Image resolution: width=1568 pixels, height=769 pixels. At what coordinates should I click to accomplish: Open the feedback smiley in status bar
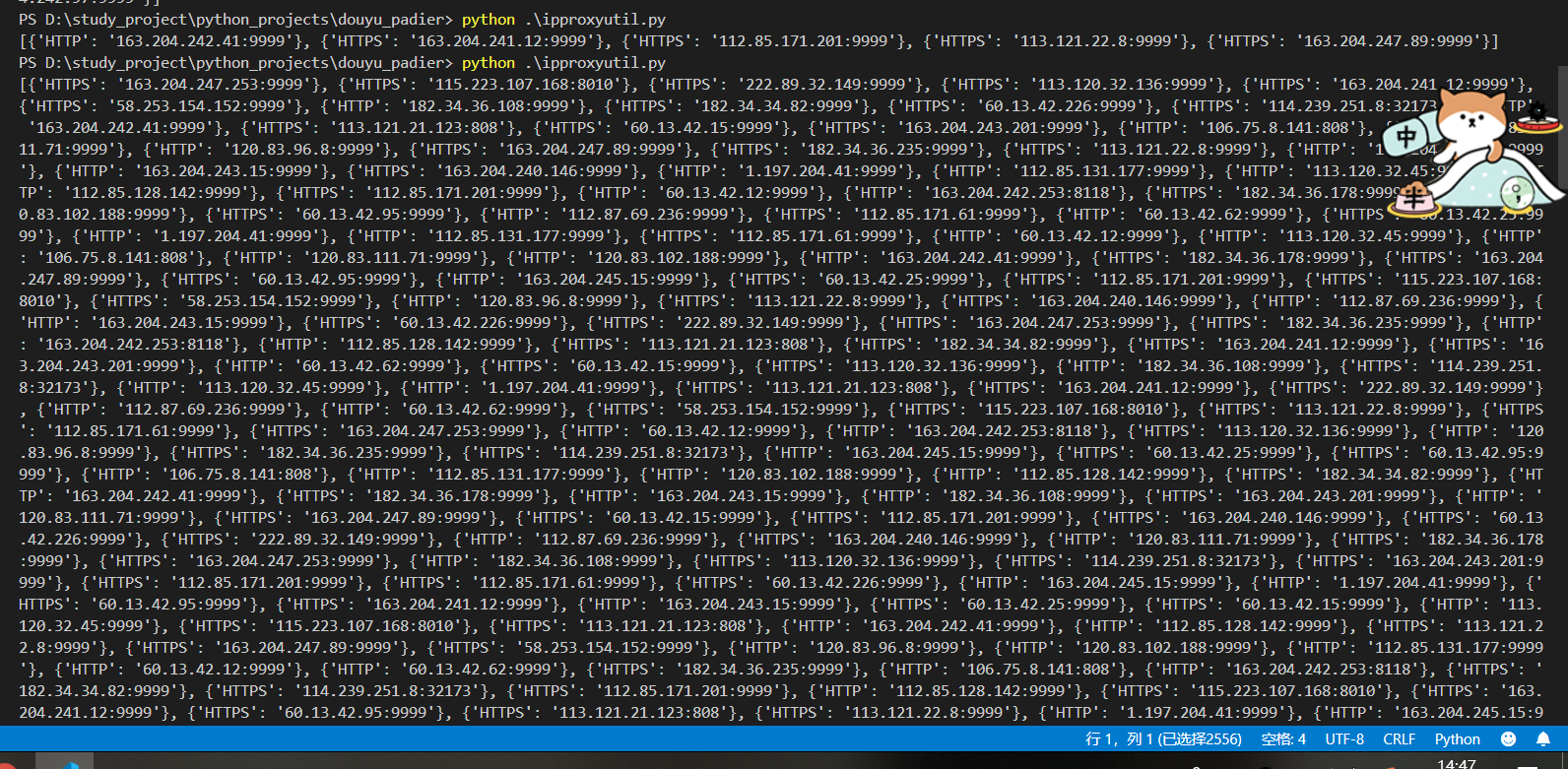click(x=1508, y=738)
